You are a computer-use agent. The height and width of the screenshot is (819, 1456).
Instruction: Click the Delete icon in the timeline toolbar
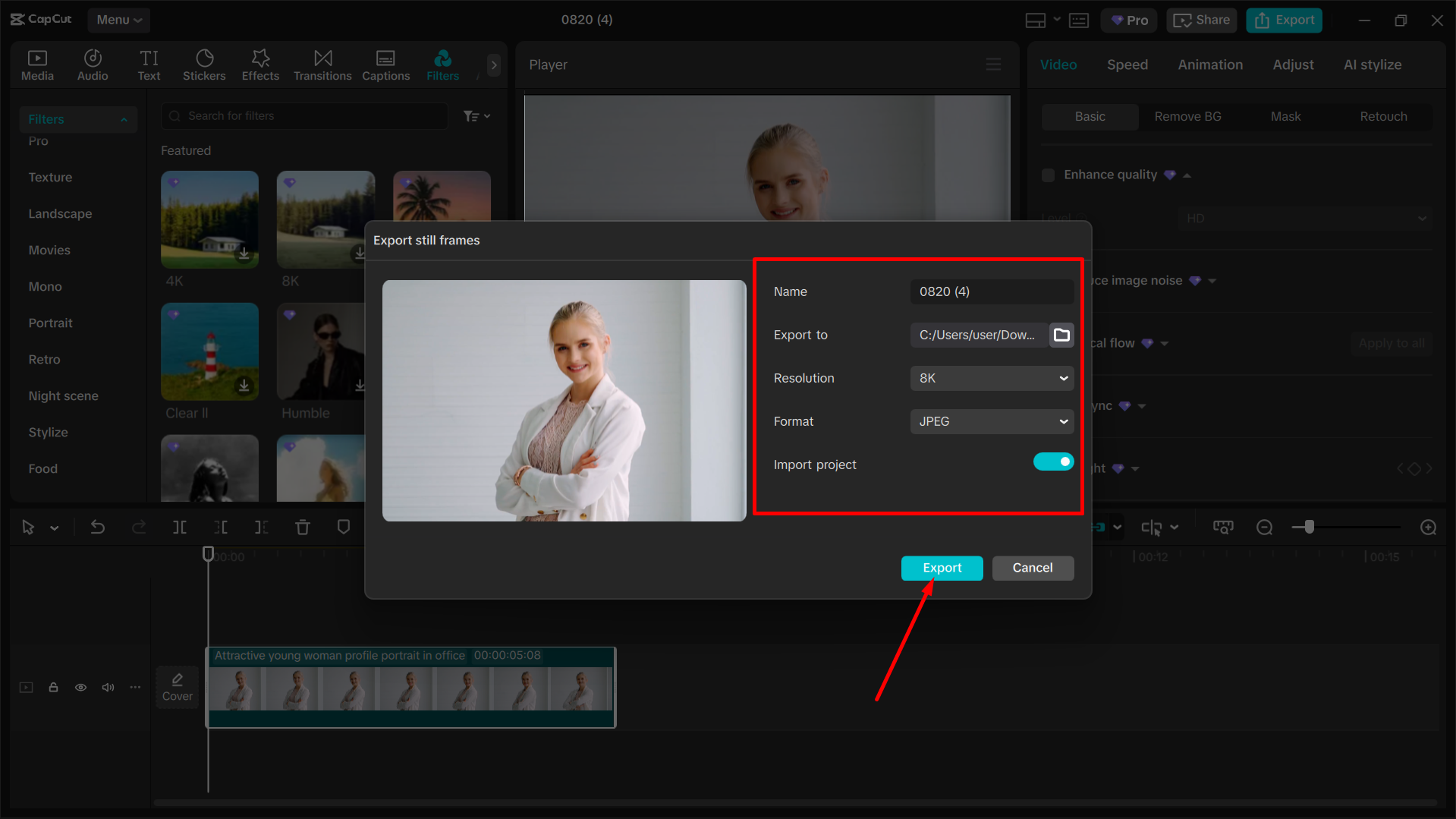(302, 526)
